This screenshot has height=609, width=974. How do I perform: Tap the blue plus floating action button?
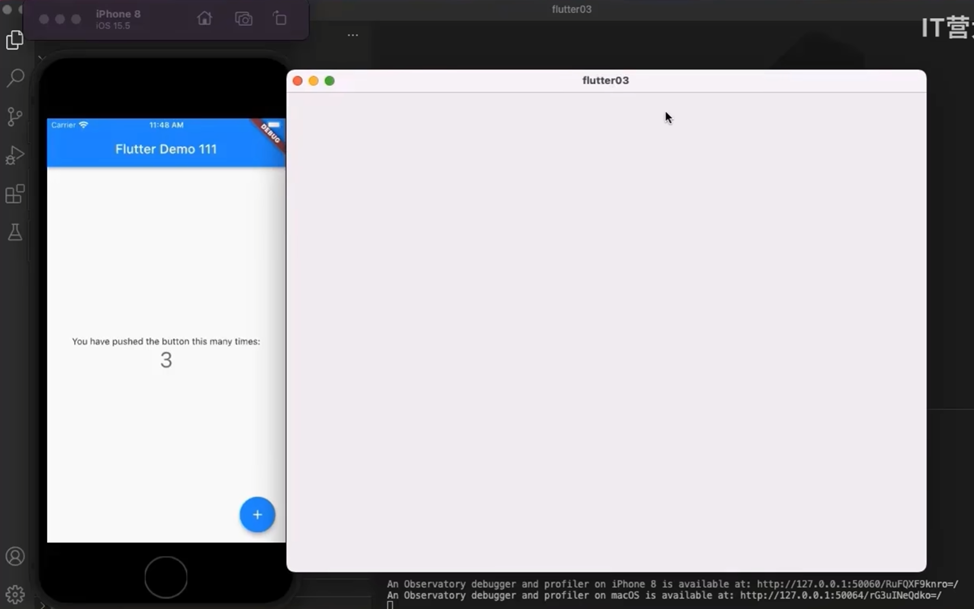257,515
